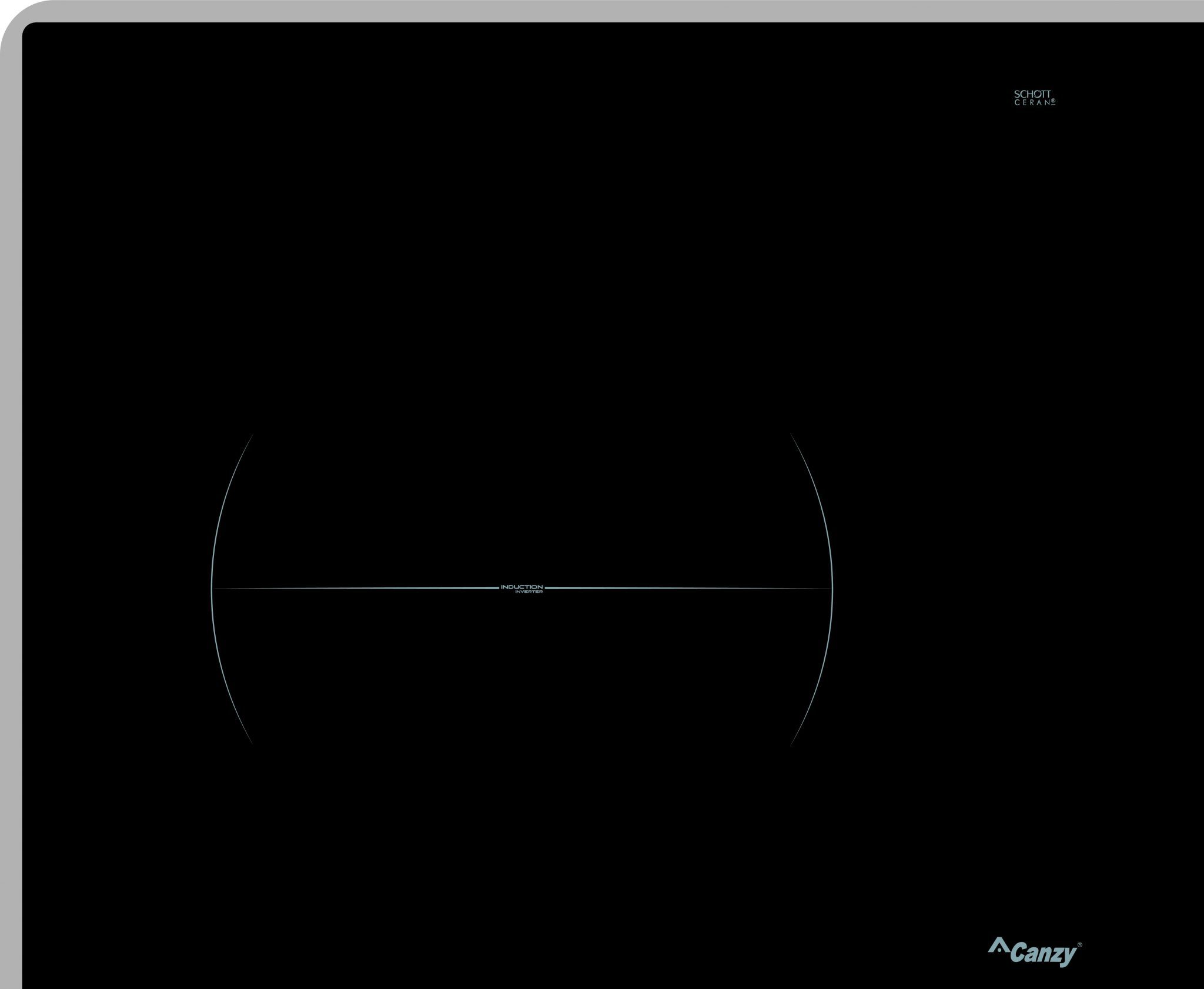Tap the INDUCTION label at zone center
This screenshot has height=989, width=1204.
pyautogui.click(x=521, y=587)
